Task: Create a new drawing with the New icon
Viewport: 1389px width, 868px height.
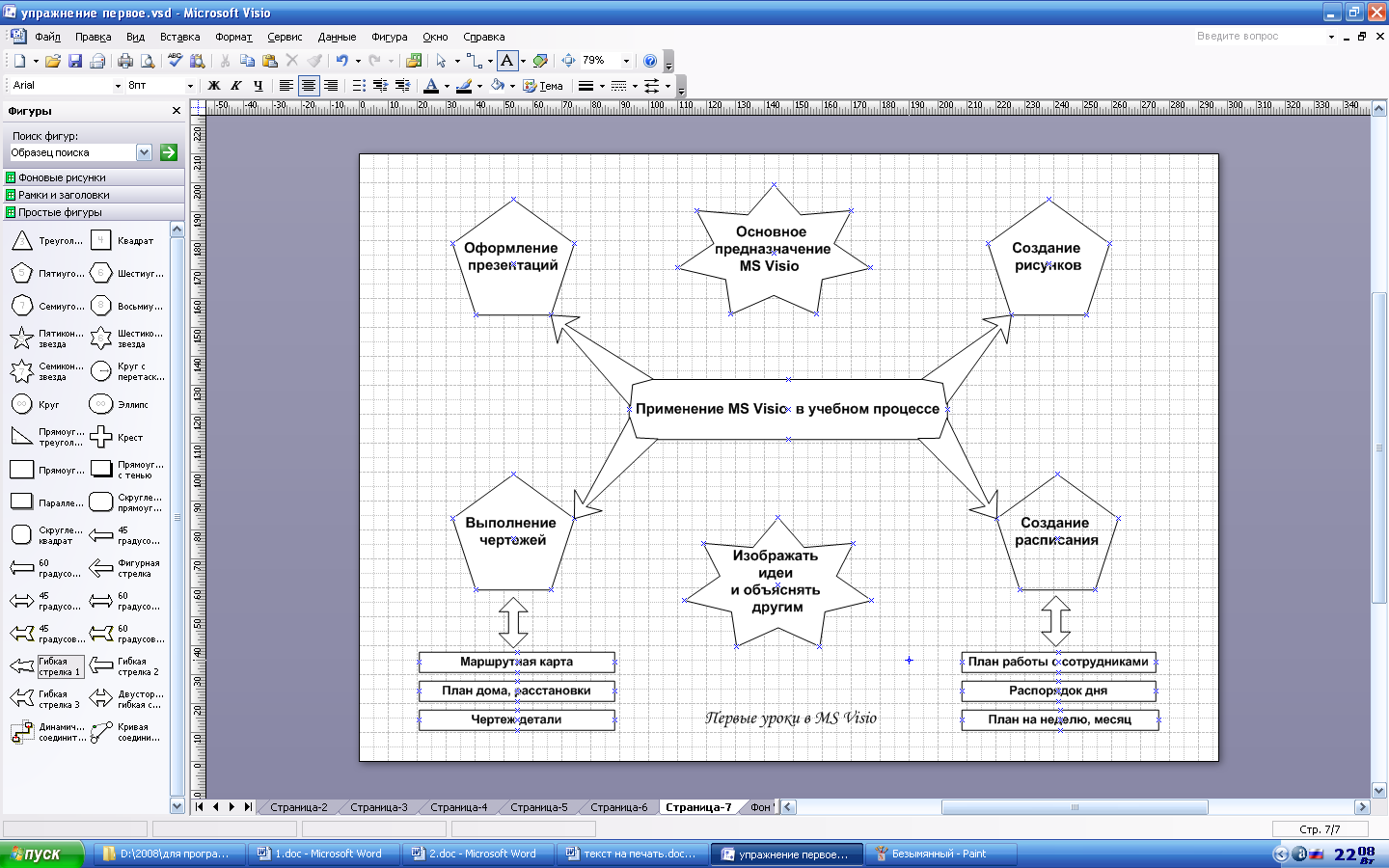Action: tap(19, 61)
